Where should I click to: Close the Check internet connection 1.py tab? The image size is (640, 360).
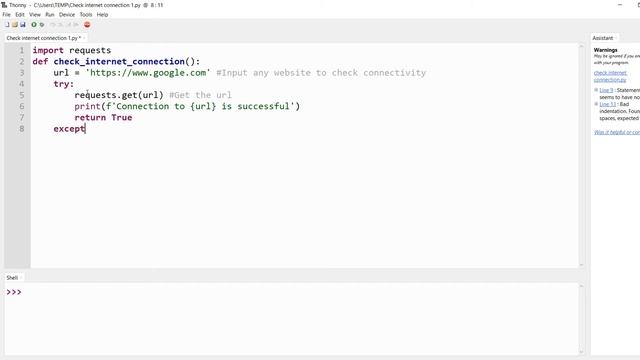pos(84,38)
